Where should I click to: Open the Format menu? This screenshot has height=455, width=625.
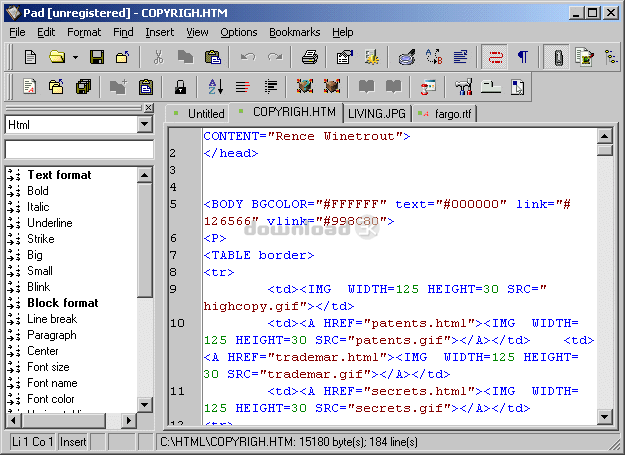pos(84,32)
